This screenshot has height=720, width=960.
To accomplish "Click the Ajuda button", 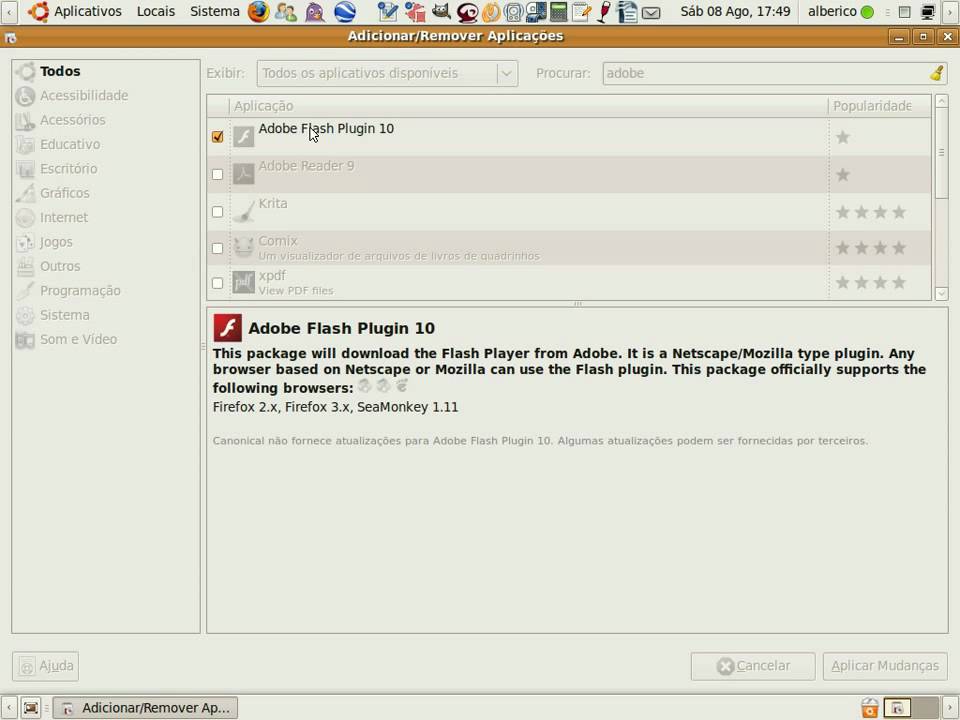I will pyautogui.click(x=45, y=666).
